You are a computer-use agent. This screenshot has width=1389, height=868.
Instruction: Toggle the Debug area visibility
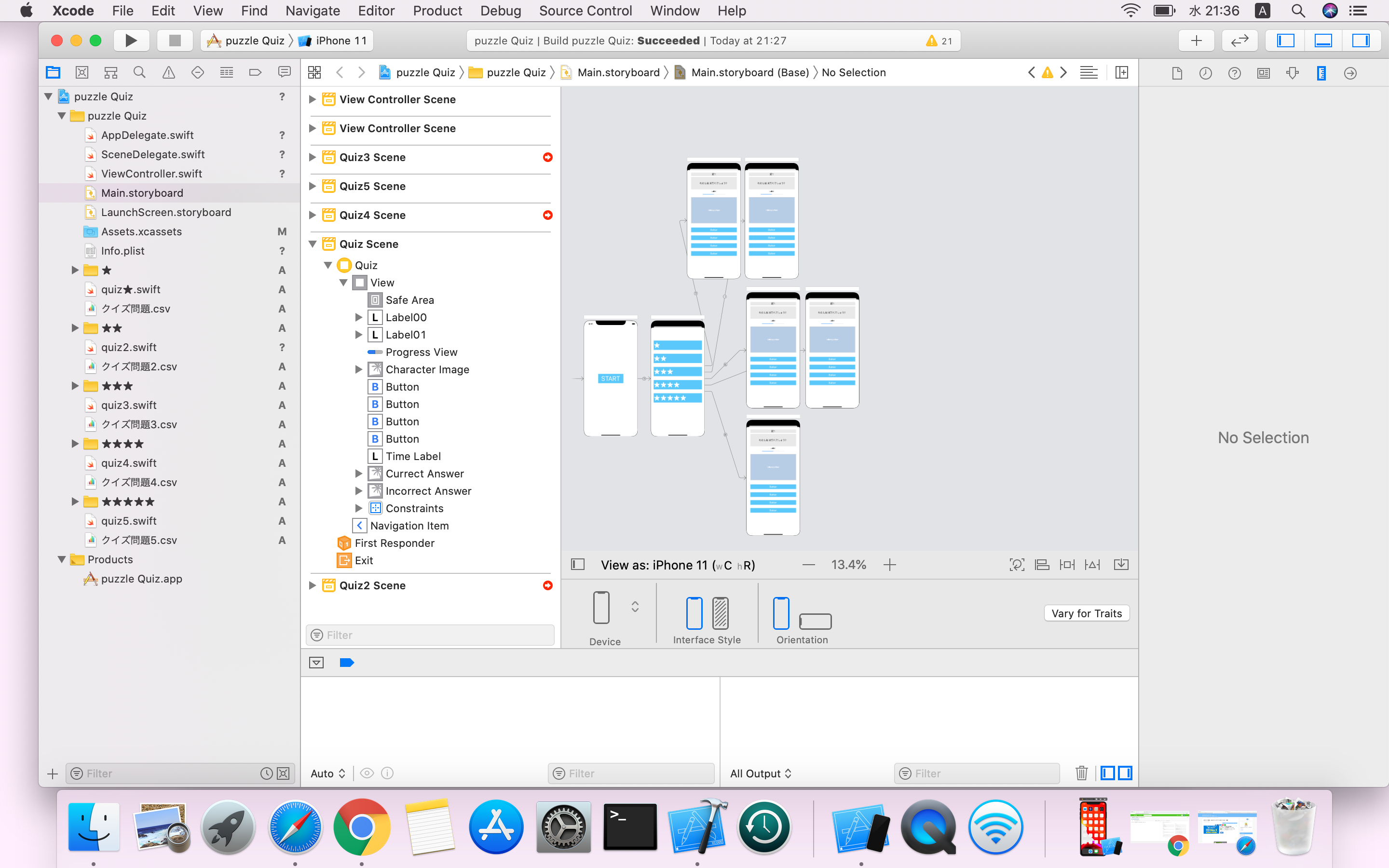[x=1323, y=40]
